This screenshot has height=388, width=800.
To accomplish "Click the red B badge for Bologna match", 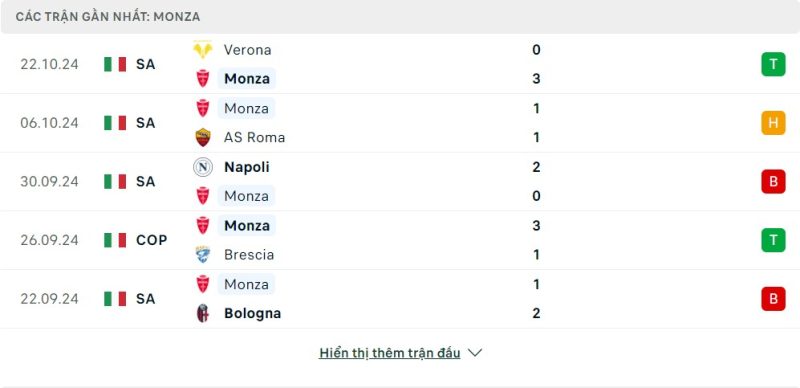I will [773, 299].
